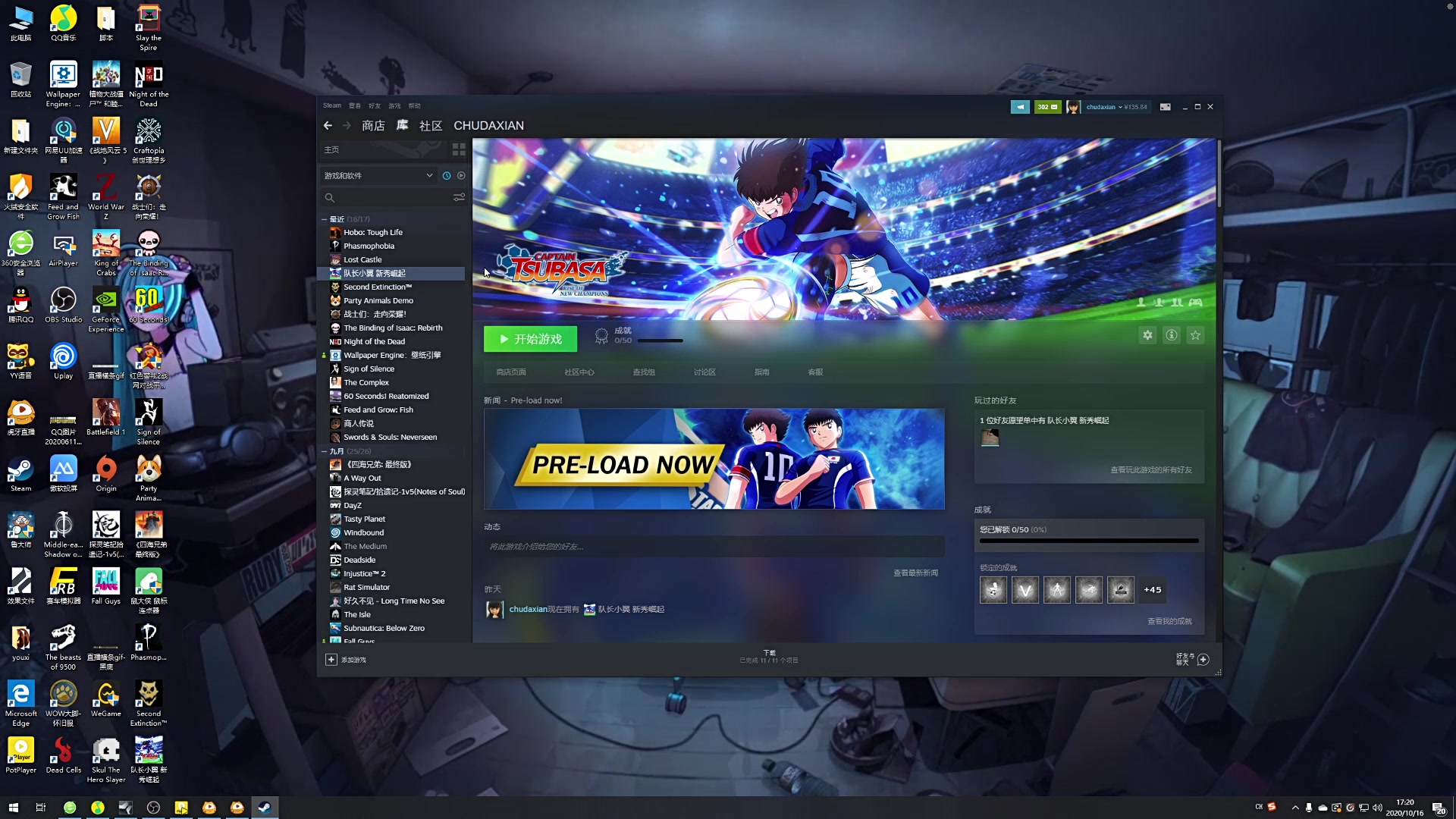Click the locked achievement with V emblem
The image size is (1456, 819).
tap(1025, 590)
